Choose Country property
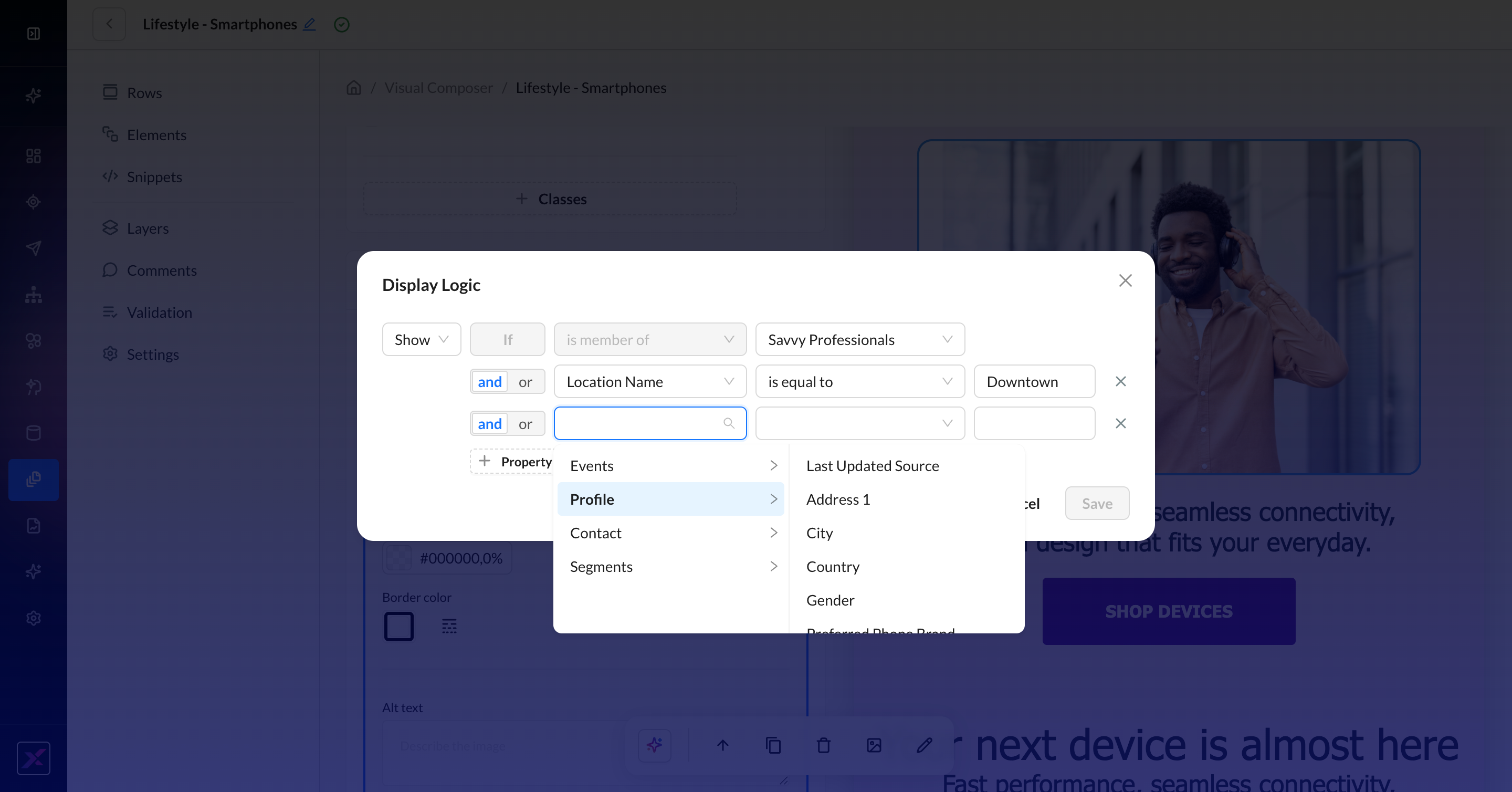Screen dimensions: 1512x792 point(907,567)
